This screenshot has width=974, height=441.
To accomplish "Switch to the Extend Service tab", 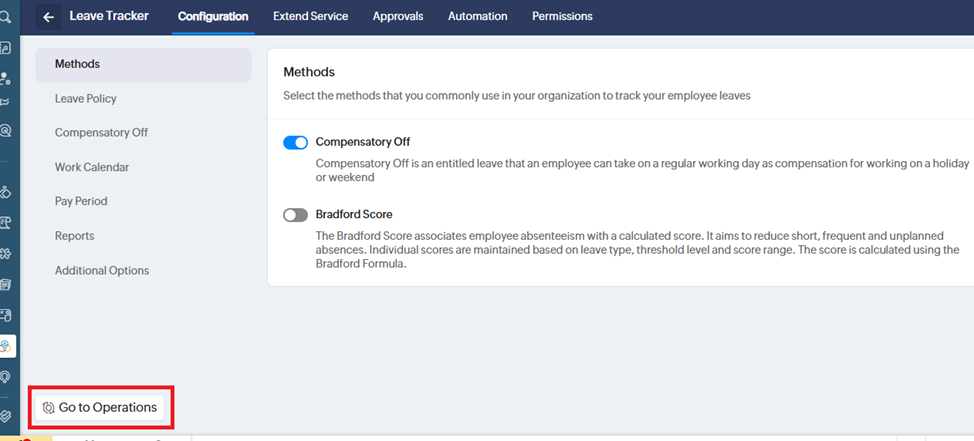I will coord(310,17).
